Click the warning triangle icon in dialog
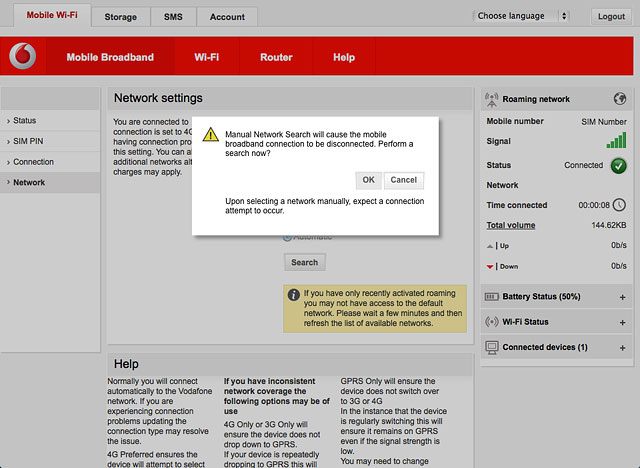This screenshot has height=468, width=640. [211, 134]
